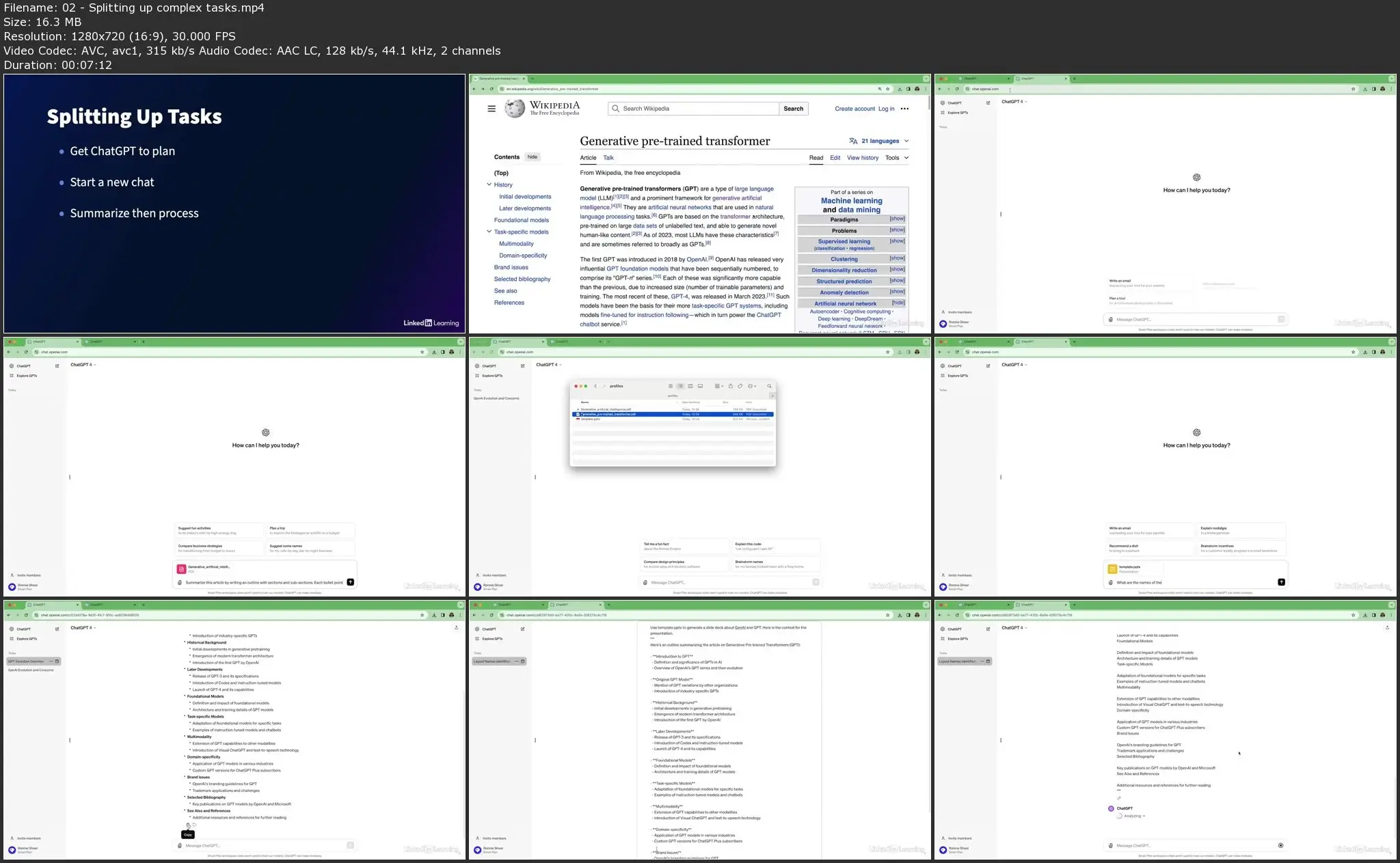Show the Clustering infobox section
Viewport: 1400px width, 863px height.
point(897,258)
